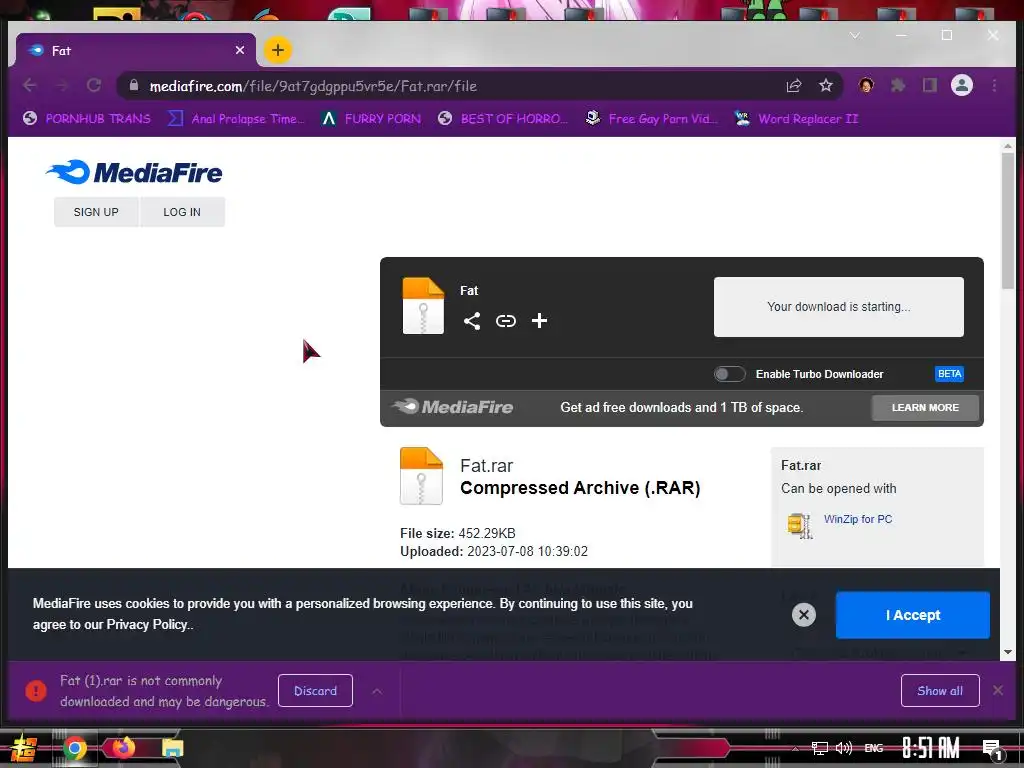Click the scrollbar down arrow

click(1008, 652)
